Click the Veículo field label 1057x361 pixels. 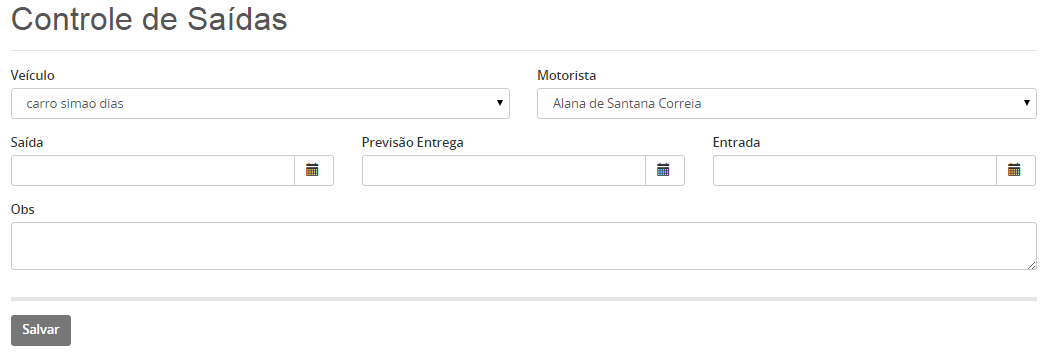[32, 75]
